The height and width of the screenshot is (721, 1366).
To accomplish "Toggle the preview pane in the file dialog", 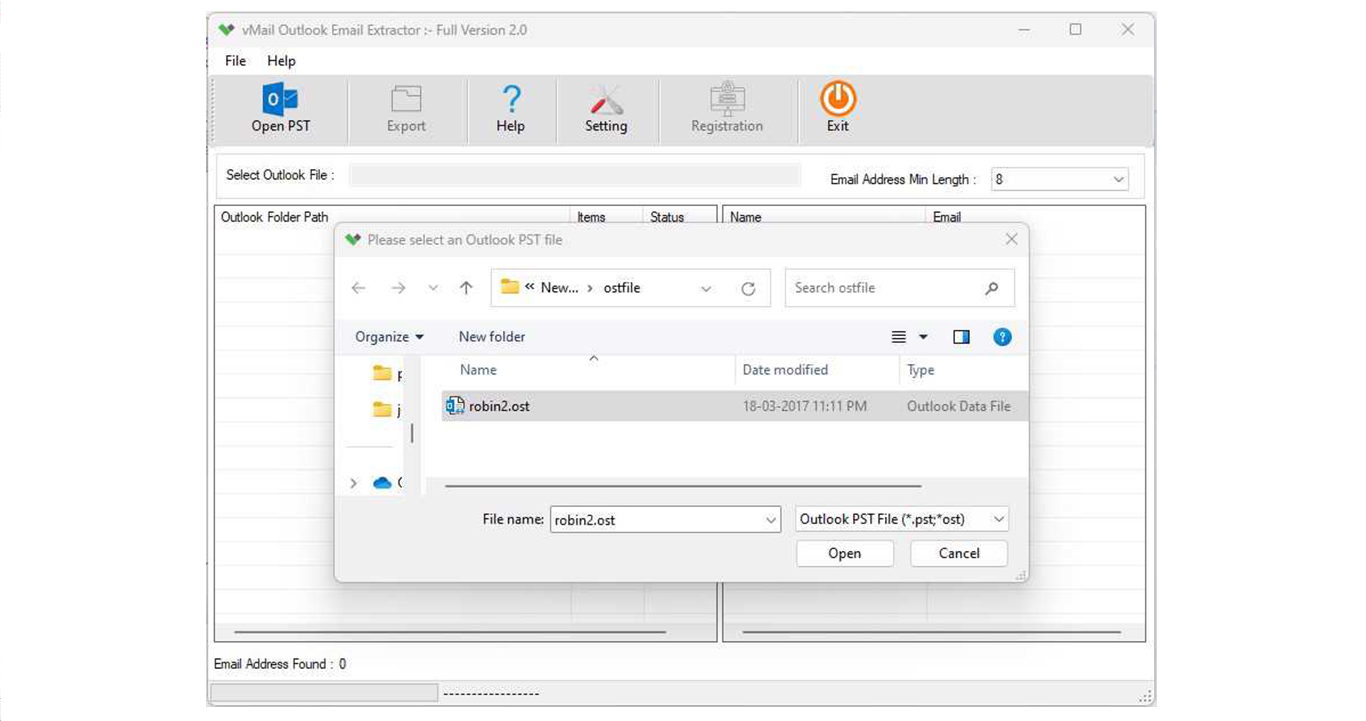I will coord(961,336).
